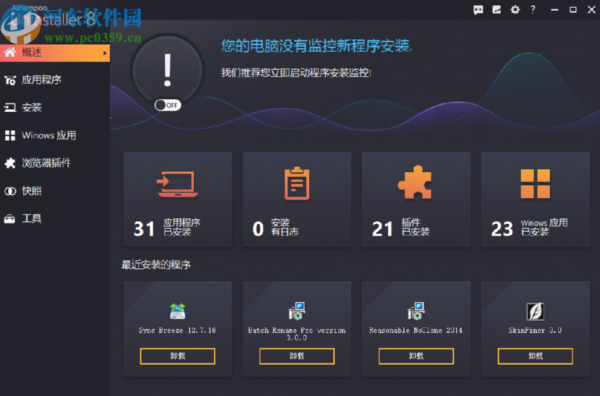Image resolution: width=600 pixels, height=396 pixels.
Task: Click the headline 您的电脑没有监控新程序安装
Action: pyautogui.click(x=316, y=46)
